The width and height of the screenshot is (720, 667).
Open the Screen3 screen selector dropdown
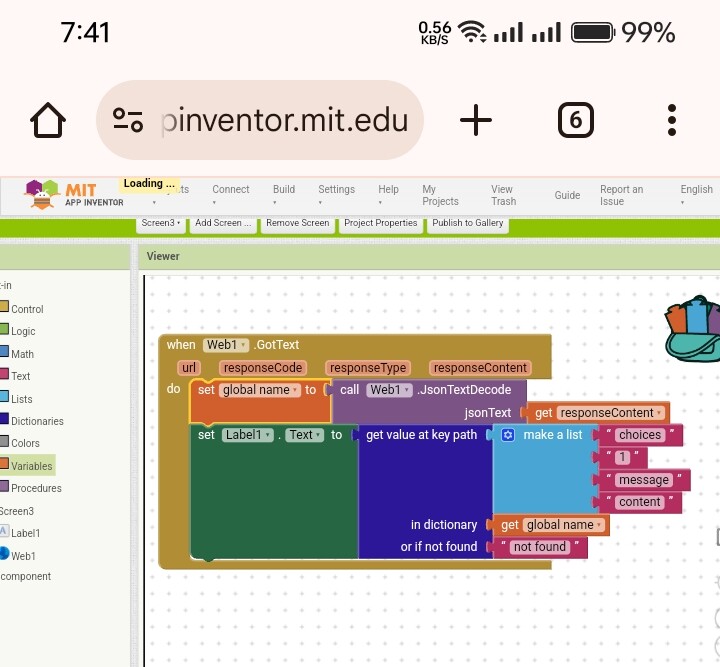pos(160,224)
